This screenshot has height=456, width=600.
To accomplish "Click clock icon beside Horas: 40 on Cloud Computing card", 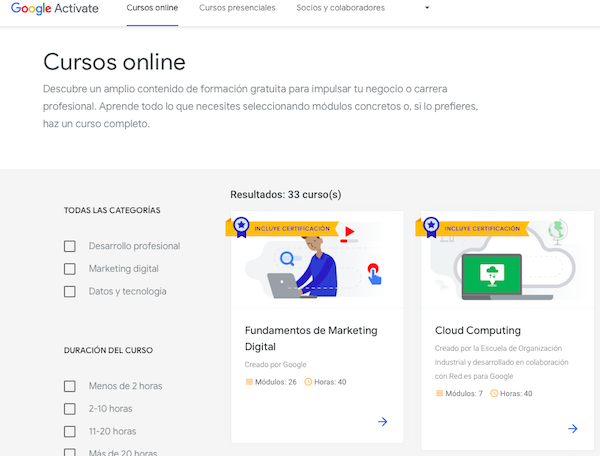I will [494, 393].
